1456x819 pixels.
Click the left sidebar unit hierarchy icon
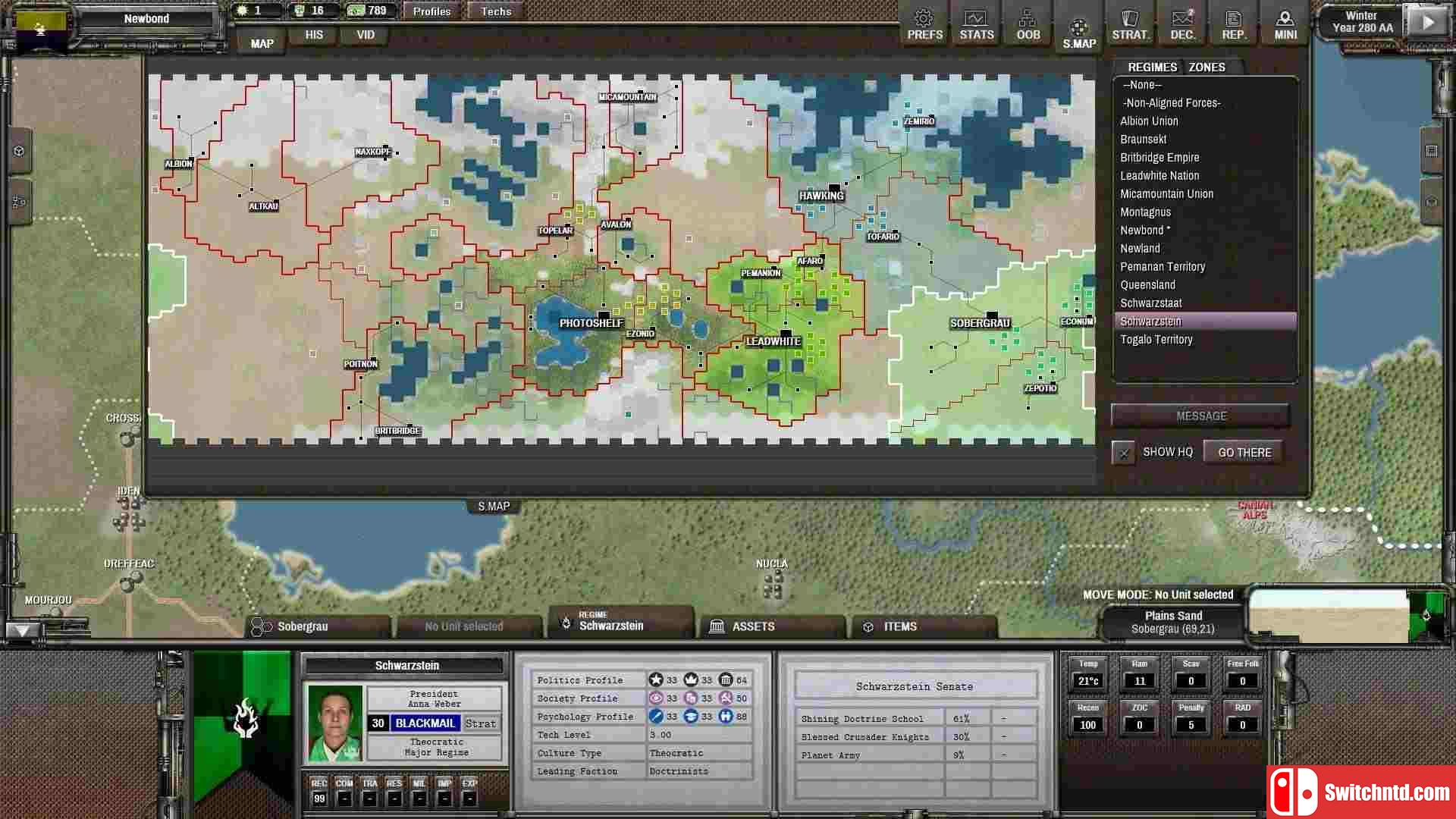pos(19,202)
